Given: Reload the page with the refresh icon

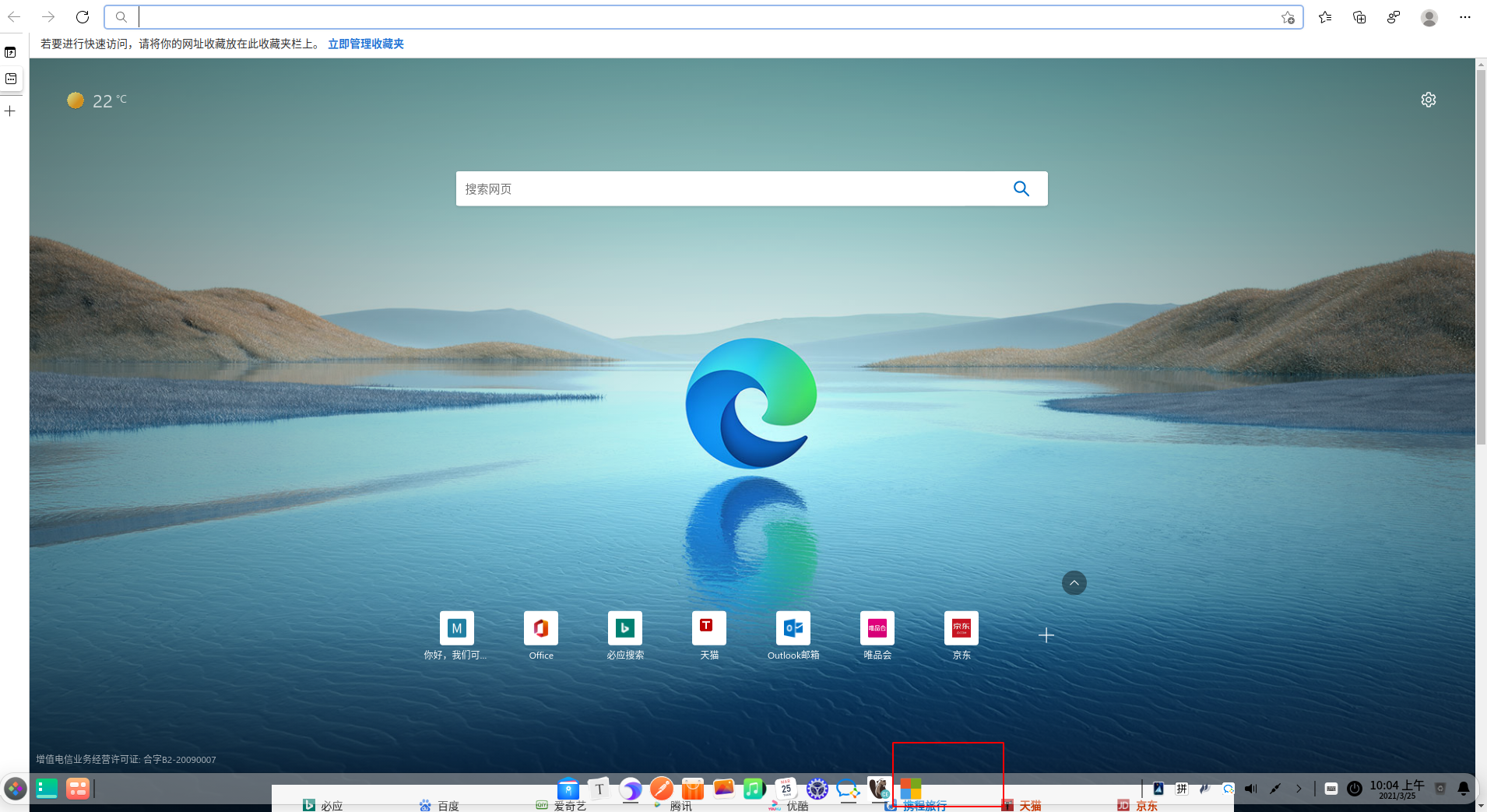Looking at the screenshot, I should point(83,17).
